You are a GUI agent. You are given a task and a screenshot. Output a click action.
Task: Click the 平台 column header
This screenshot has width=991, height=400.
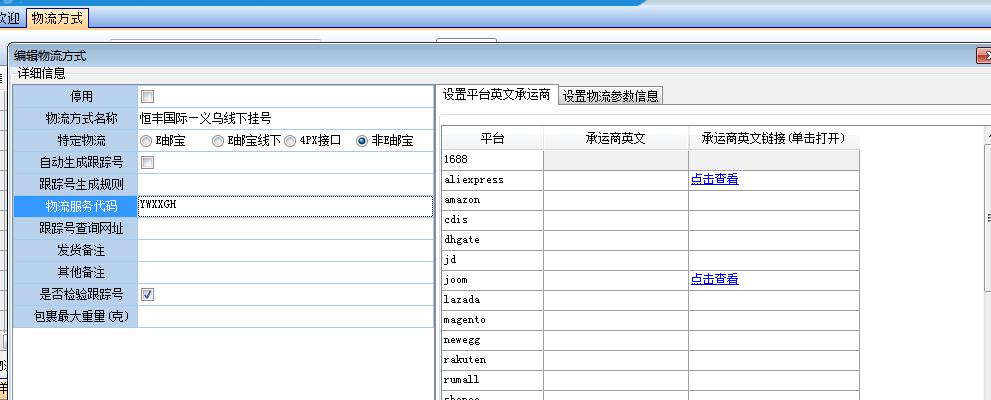pos(492,138)
